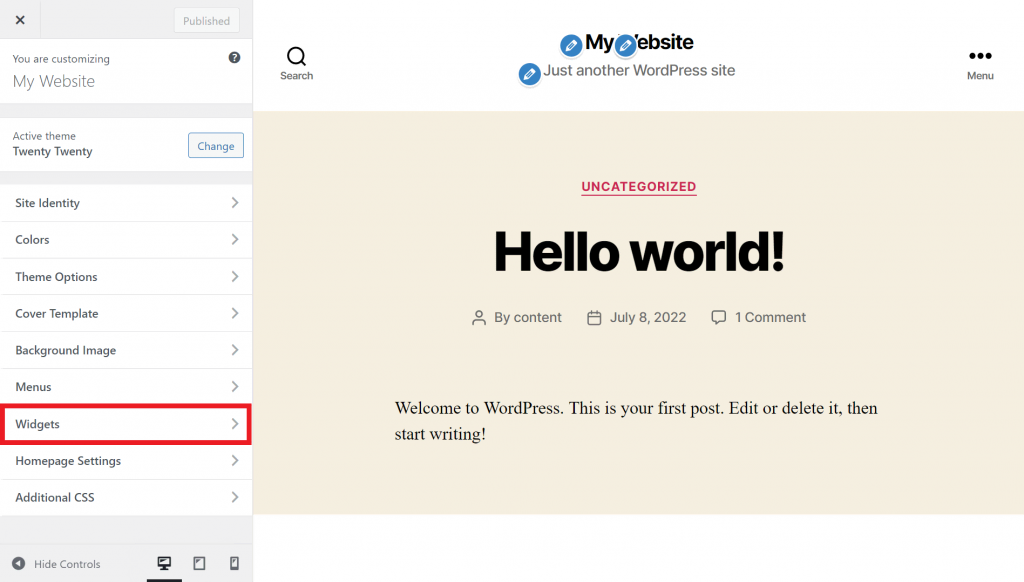Viewport: 1024px width, 582px height.
Task: Click the Hello world! post title
Action: tap(638, 251)
